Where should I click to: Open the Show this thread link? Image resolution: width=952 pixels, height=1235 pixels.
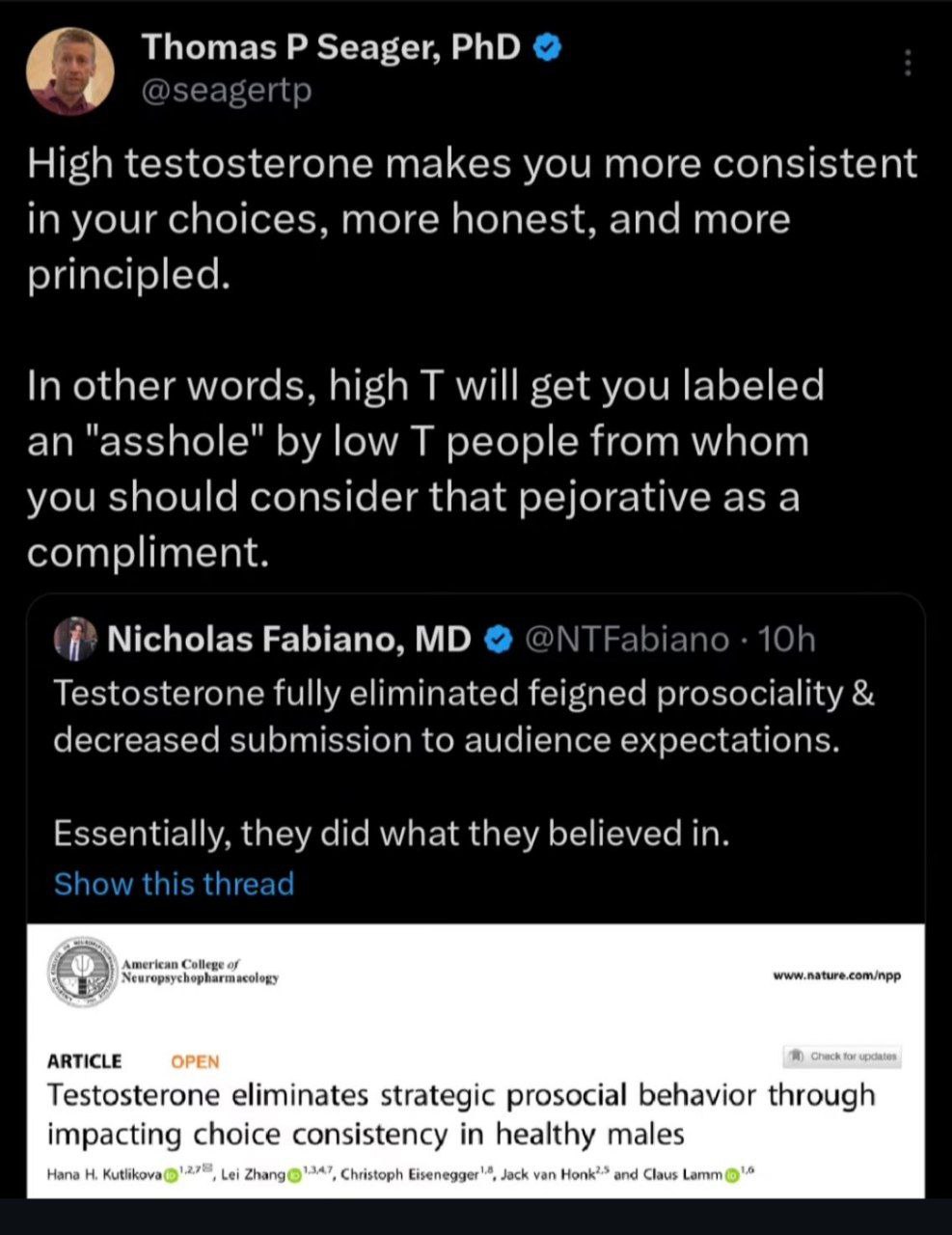click(174, 884)
